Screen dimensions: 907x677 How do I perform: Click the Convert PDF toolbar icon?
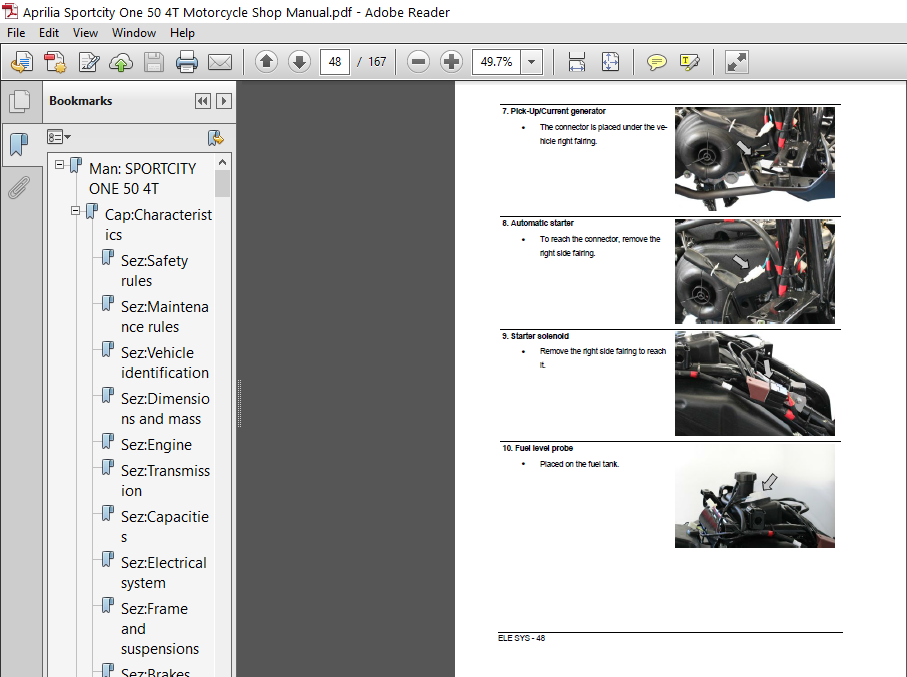click(55, 62)
